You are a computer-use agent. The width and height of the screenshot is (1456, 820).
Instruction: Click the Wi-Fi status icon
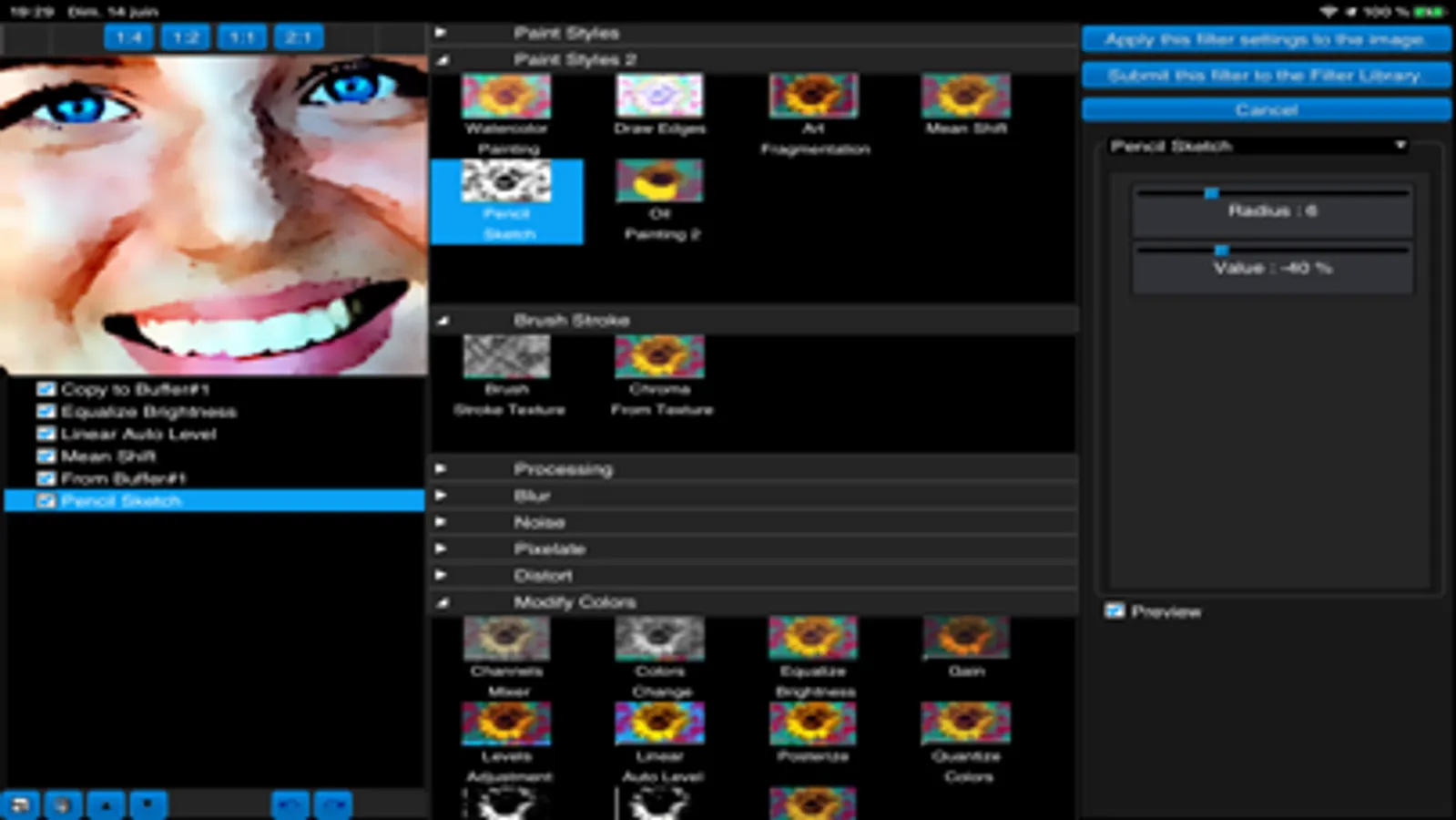click(1329, 12)
